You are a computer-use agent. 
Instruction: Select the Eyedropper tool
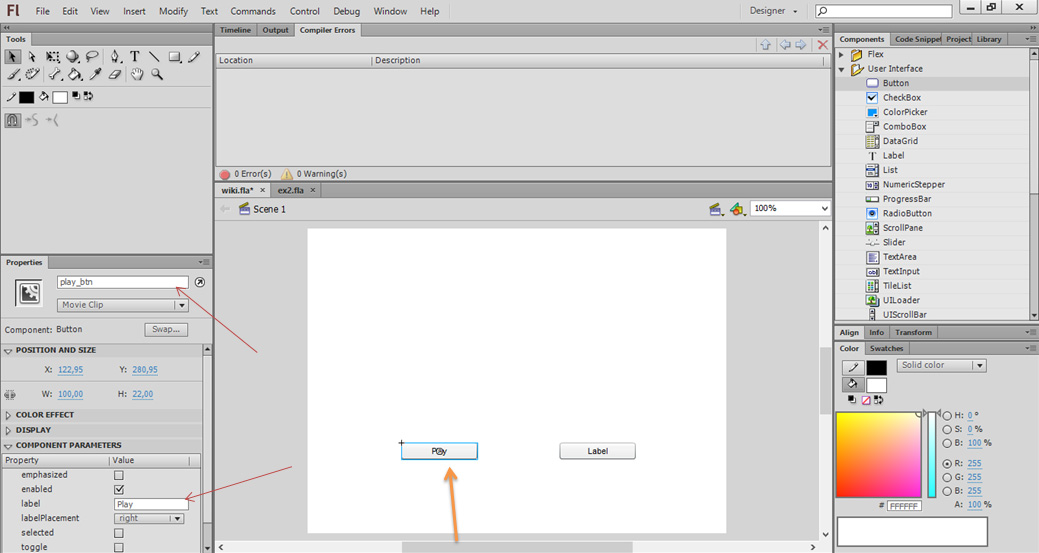pos(95,74)
